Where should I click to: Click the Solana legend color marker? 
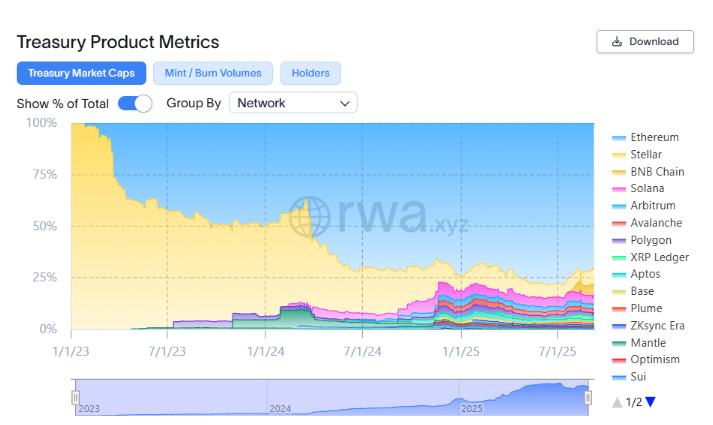(x=618, y=189)
